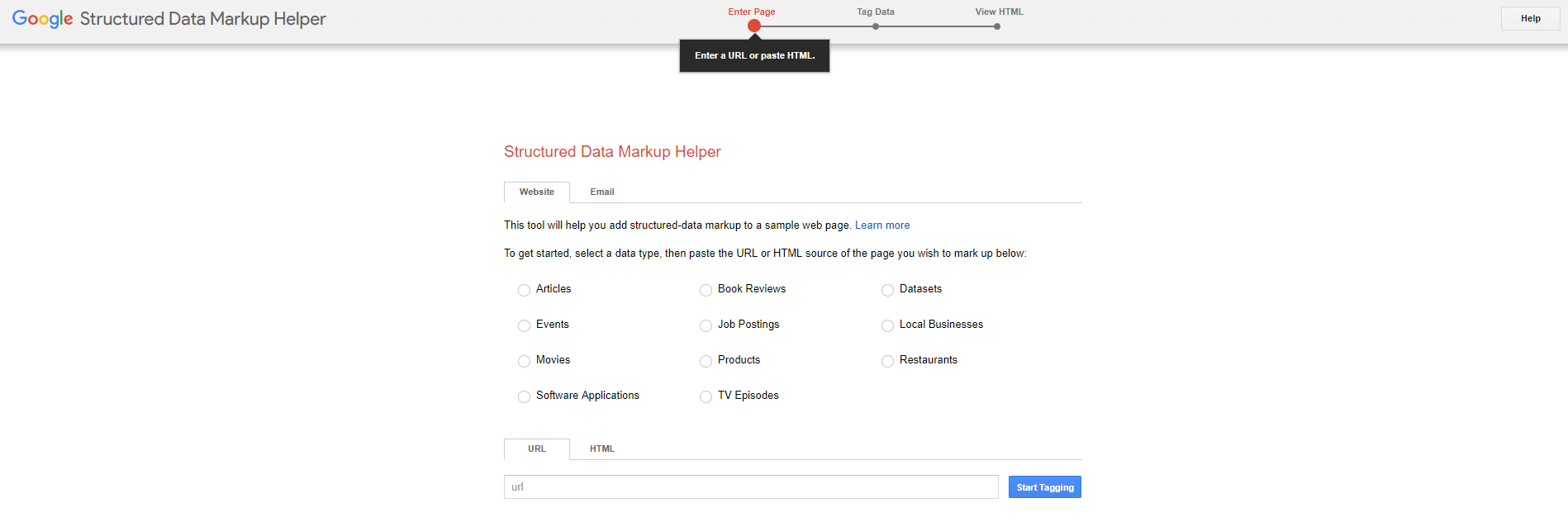Select Local Businesses radio button
Viewport: 1568px width, 522px height.
click(x=887, y=325)
